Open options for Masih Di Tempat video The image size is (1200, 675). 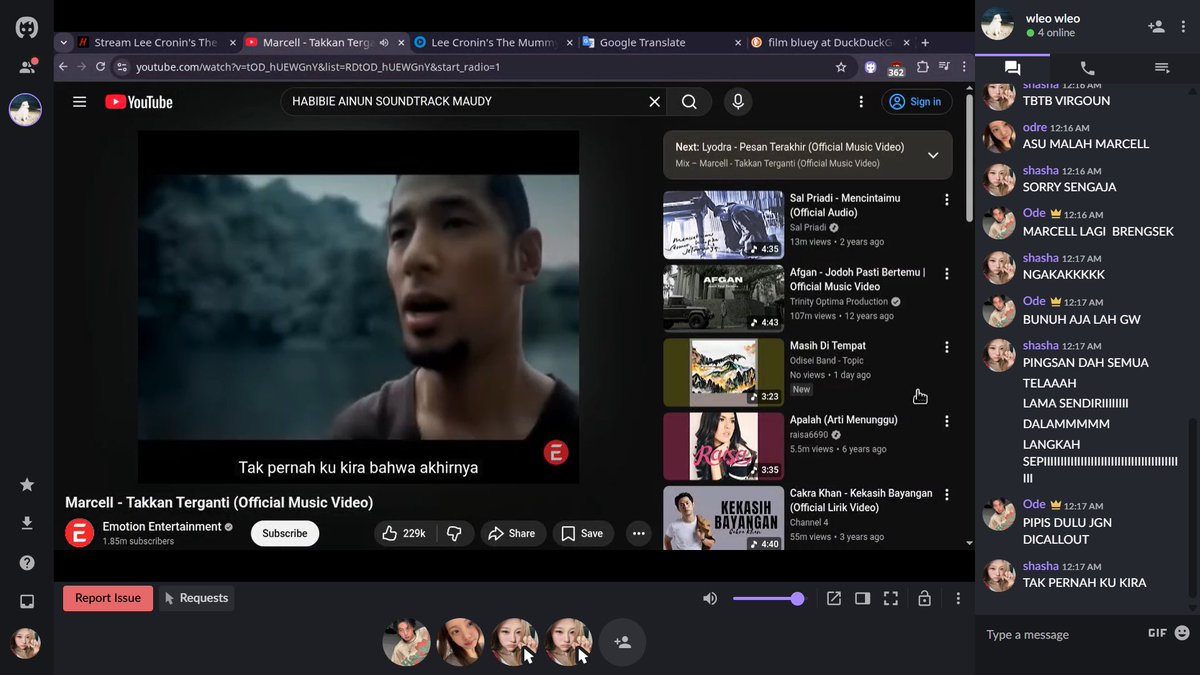point(946,347)
